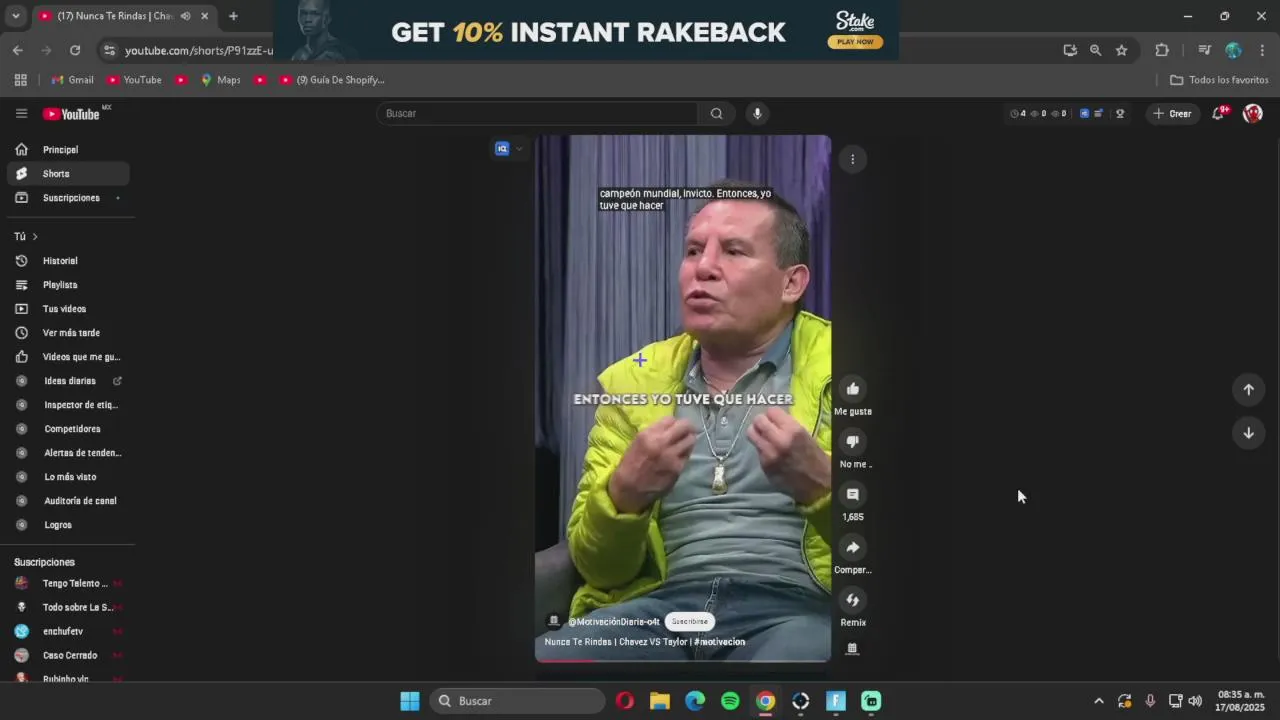The width and height of the screenshot is (1280, 720).
Task: Toggle the YouTube hamburger guide menu
Action: click(21, 113)
